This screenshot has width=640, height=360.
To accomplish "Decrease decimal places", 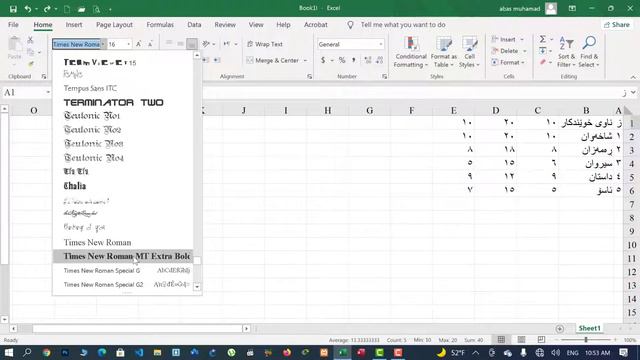I will click(x=380, y=60).
